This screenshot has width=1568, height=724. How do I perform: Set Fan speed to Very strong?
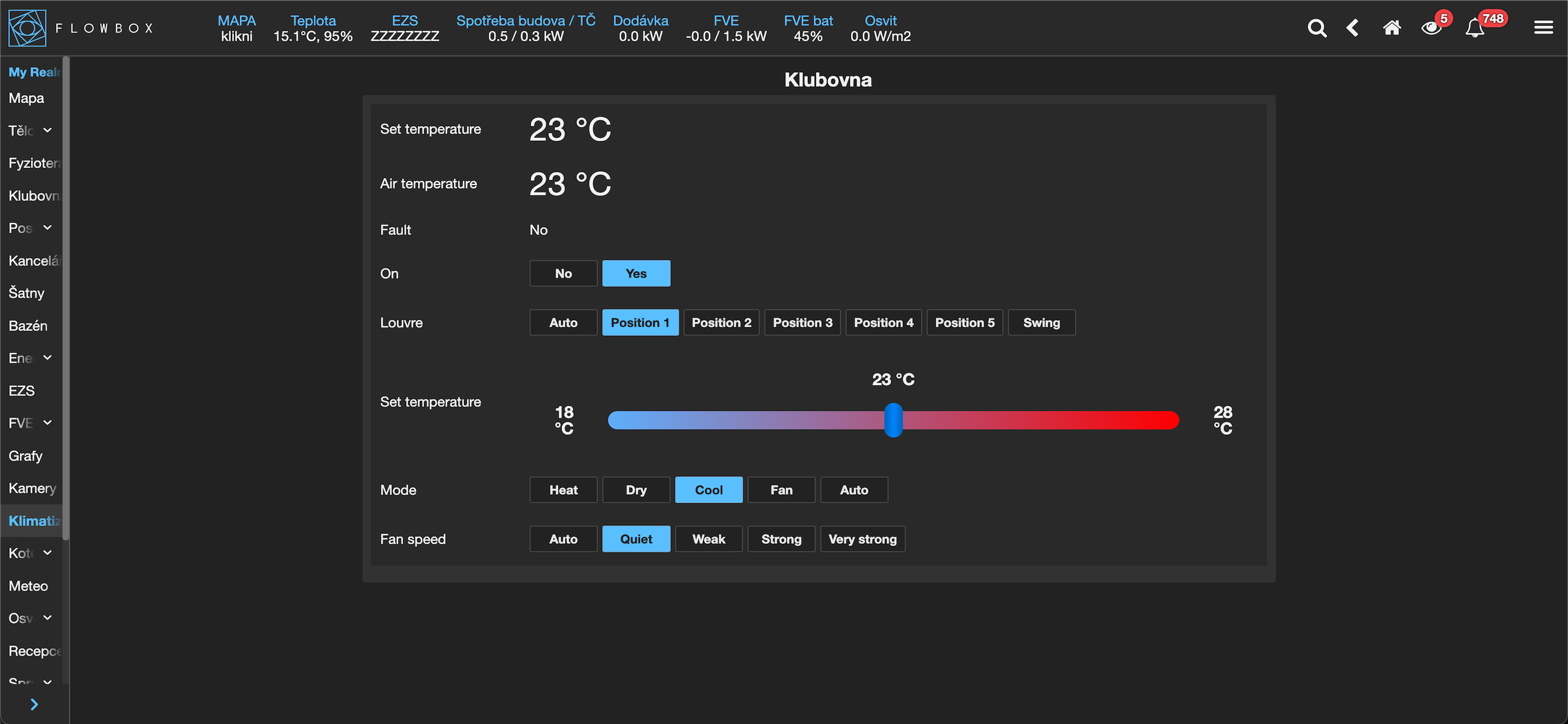pos(863,539)
